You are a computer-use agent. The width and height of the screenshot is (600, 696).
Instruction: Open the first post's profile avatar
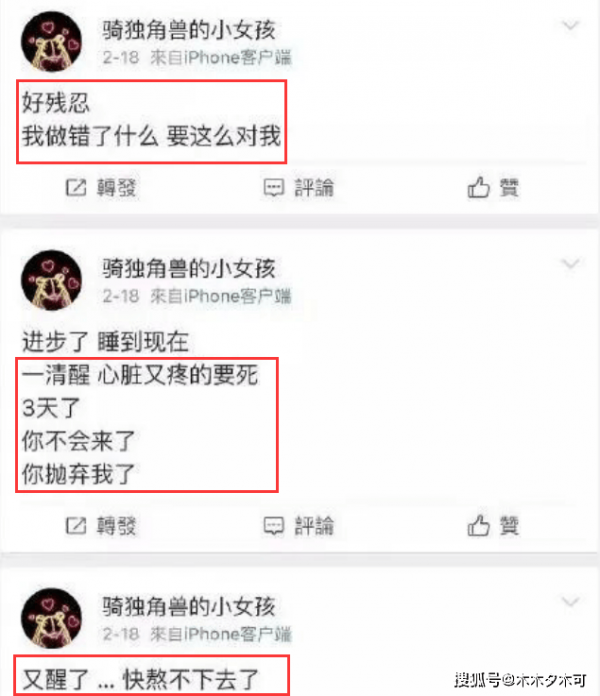(x=51, y=41)
